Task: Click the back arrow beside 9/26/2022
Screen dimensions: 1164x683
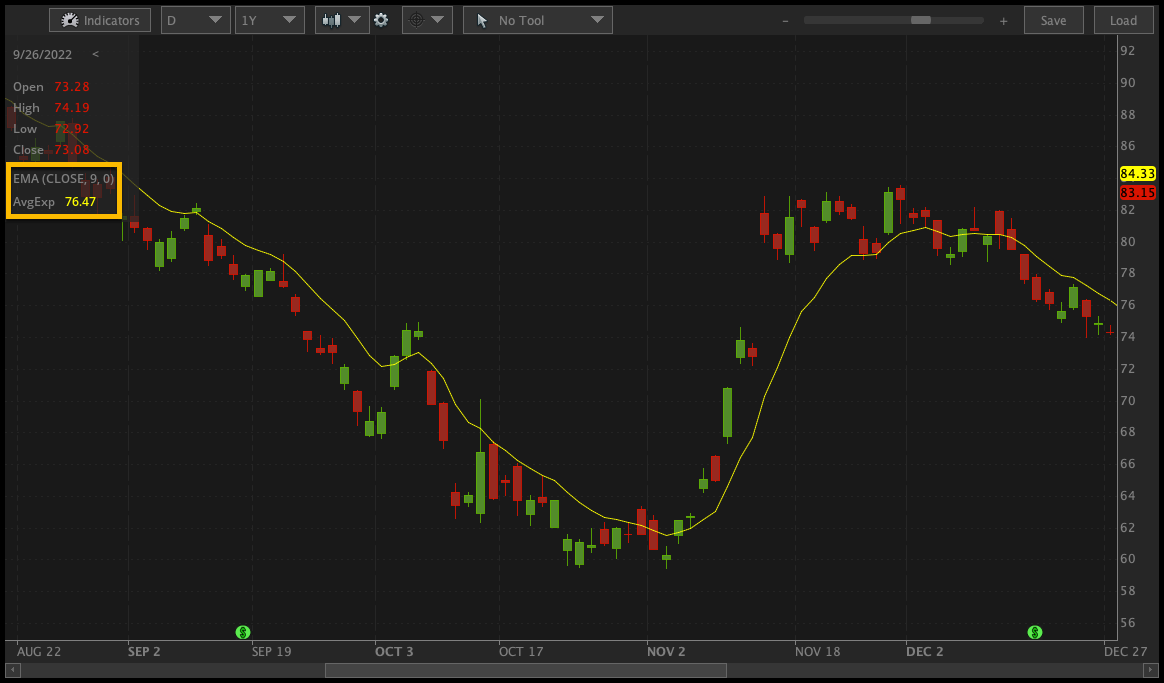Action: coord(95,54)
